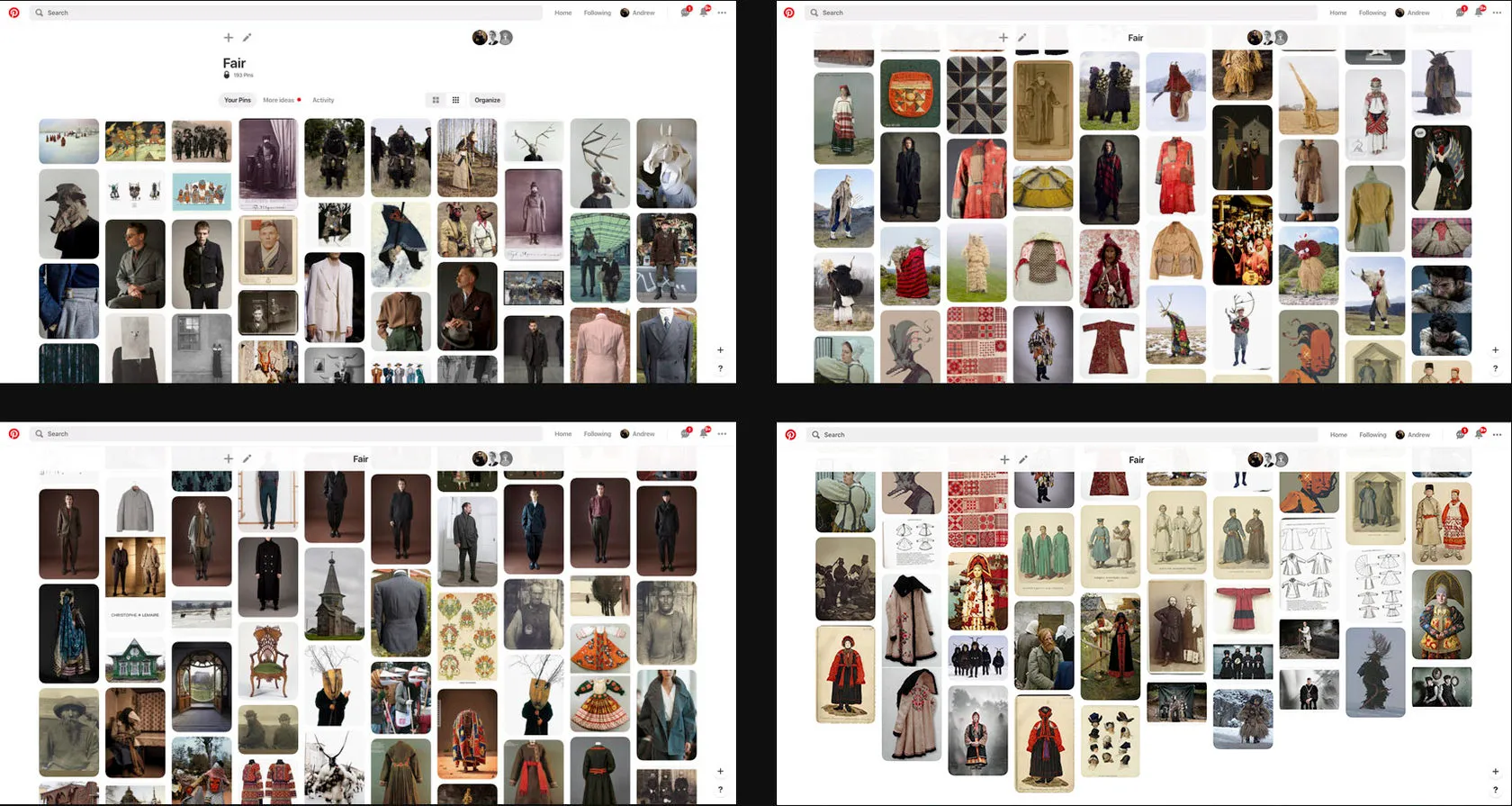Open Andrew's profile in bottom-left window
This screenshot has height=806, width=1512.
tap(637, 434)
